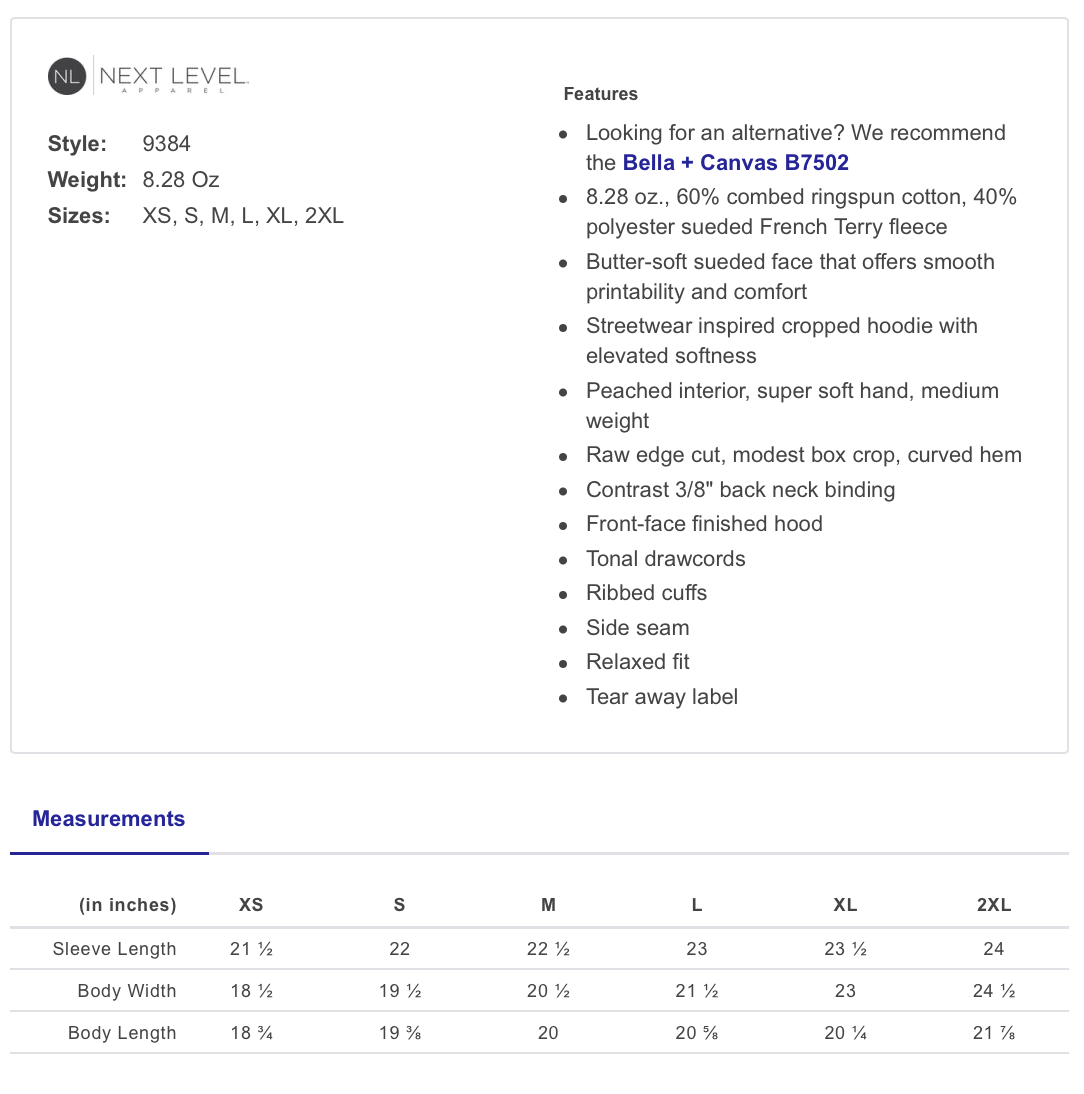Click the Style number 9384
The width and height of the screenshot is (1084, 1094).
(166, 144)
